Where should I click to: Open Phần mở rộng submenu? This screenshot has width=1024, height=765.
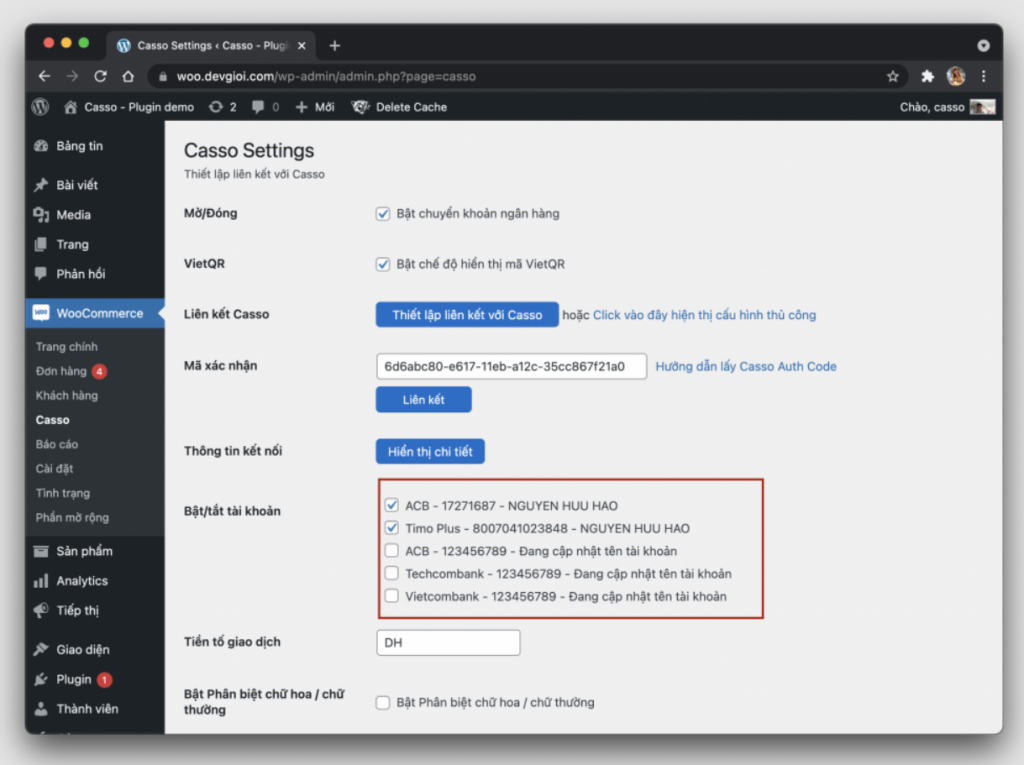click(x=72, y=517)
